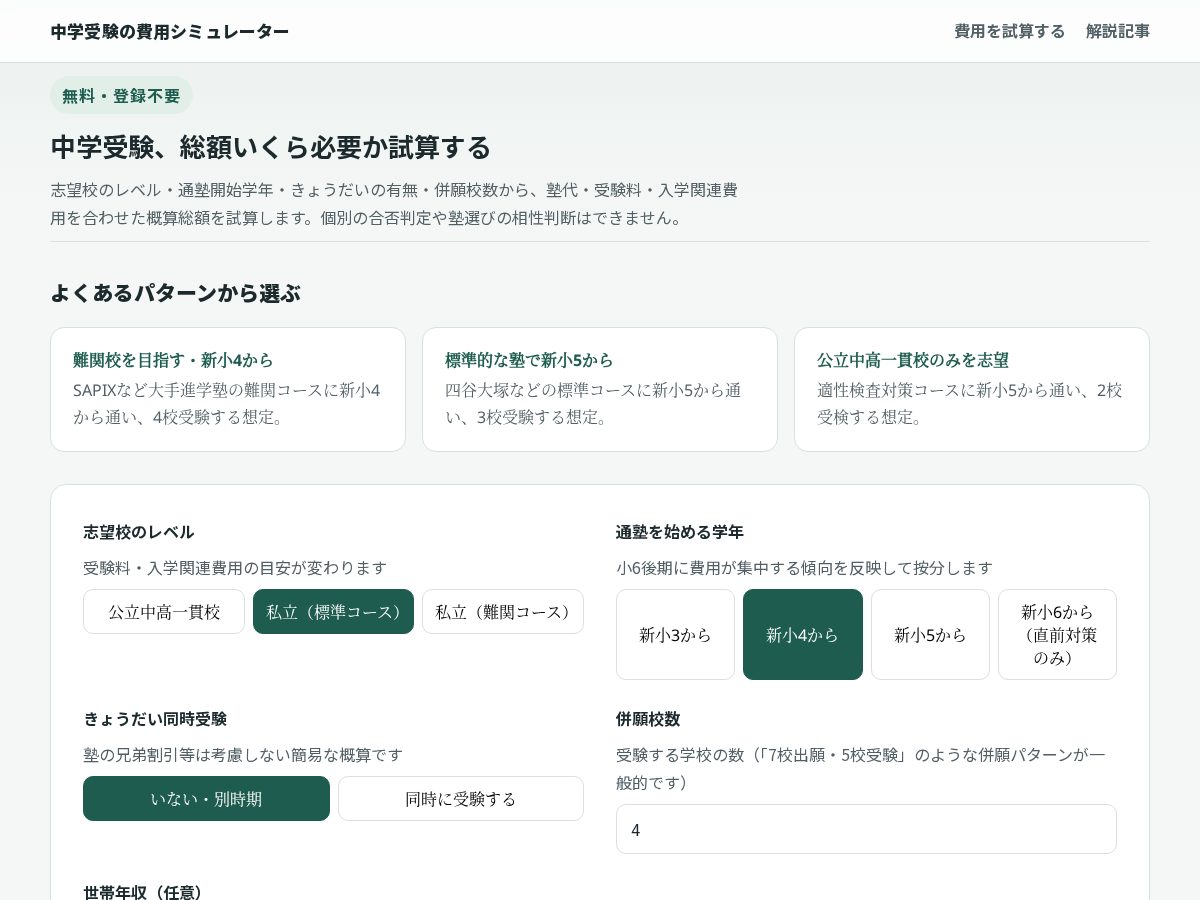Open the 費用を試算する nav link
1200x900 pixels.
pos(1009,31)
